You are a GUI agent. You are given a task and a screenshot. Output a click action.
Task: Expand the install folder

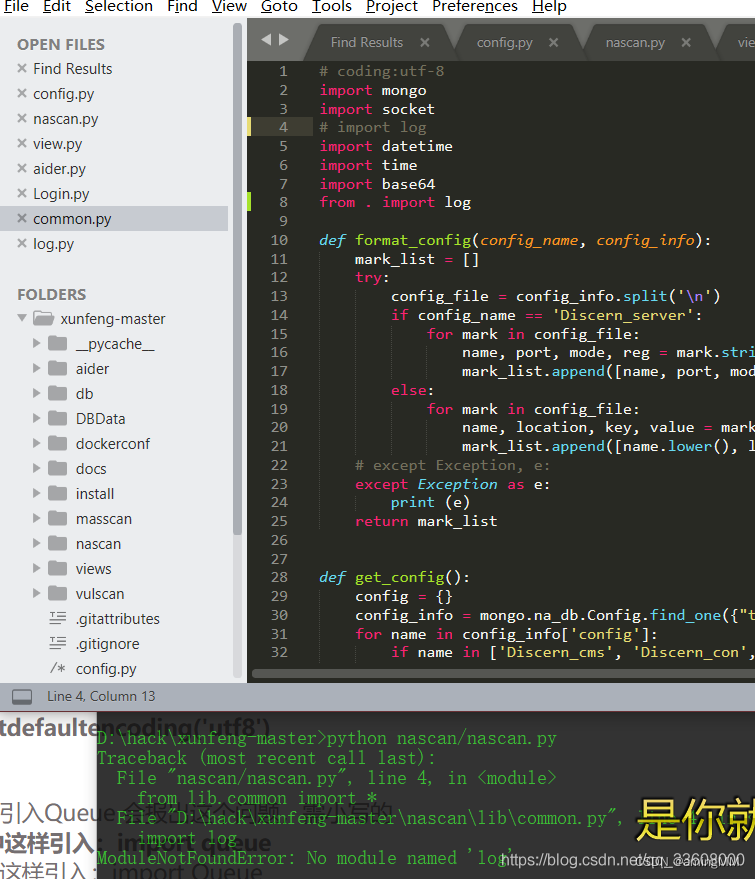click(36, 493)
